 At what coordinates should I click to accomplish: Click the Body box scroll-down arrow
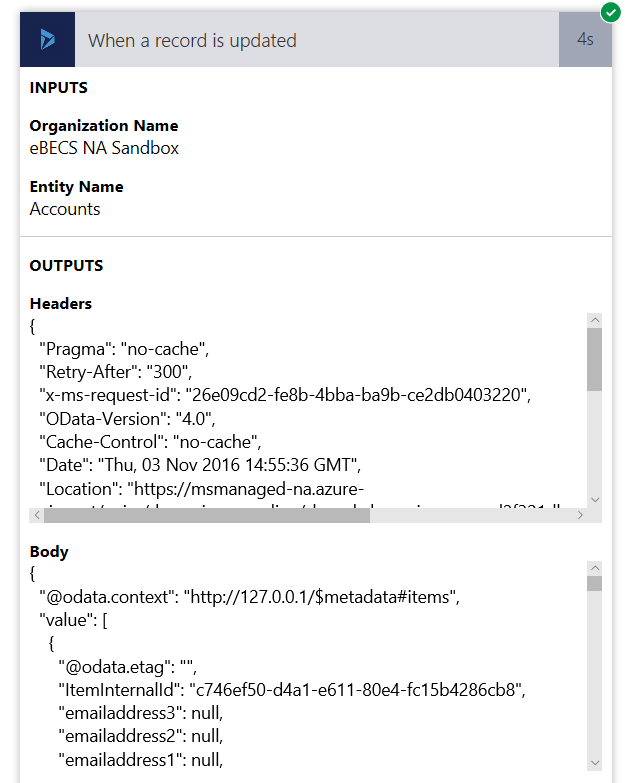(595, 763)
